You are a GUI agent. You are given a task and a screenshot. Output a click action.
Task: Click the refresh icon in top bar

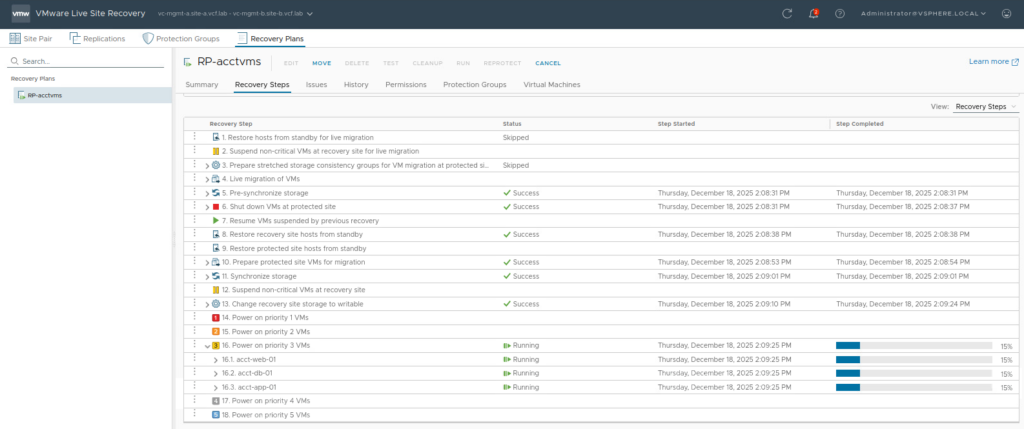(787, 14)
